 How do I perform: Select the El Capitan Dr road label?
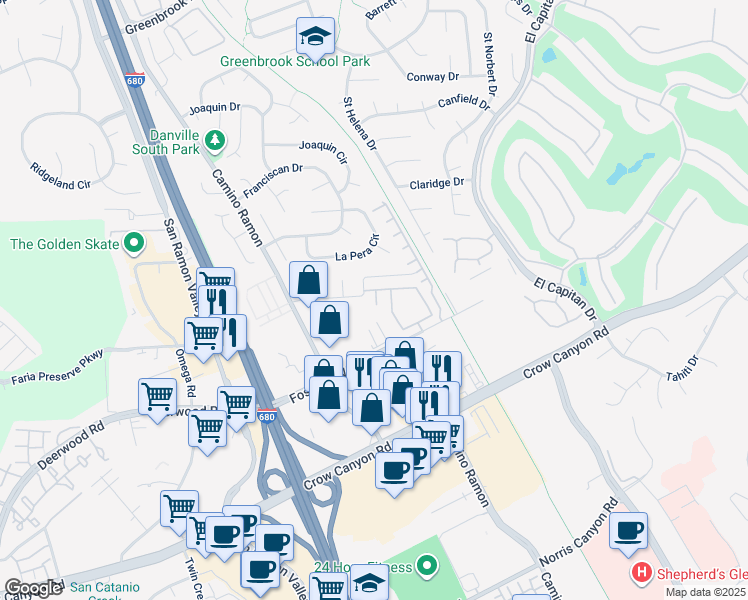coord(565,299)
